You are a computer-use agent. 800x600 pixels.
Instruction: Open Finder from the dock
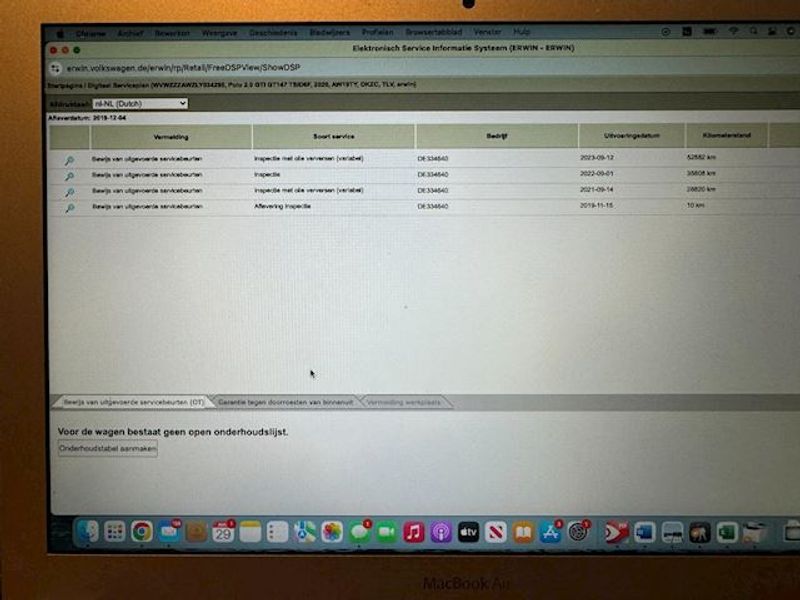click(x=87, y=532)
